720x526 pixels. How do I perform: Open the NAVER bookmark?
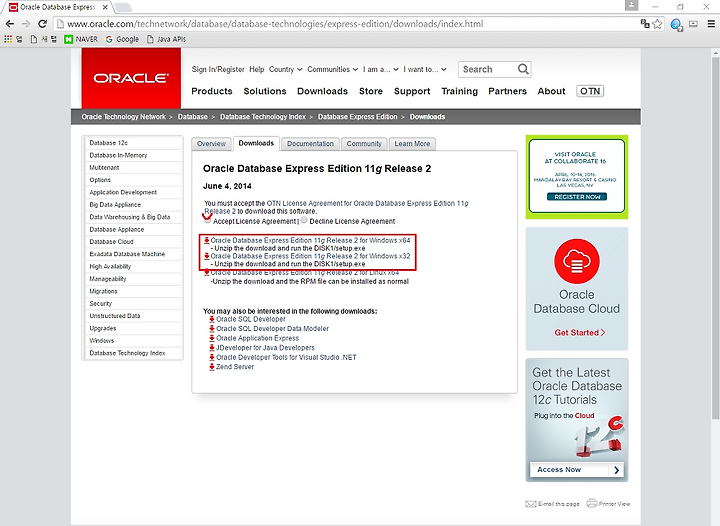tap(81, 39)
